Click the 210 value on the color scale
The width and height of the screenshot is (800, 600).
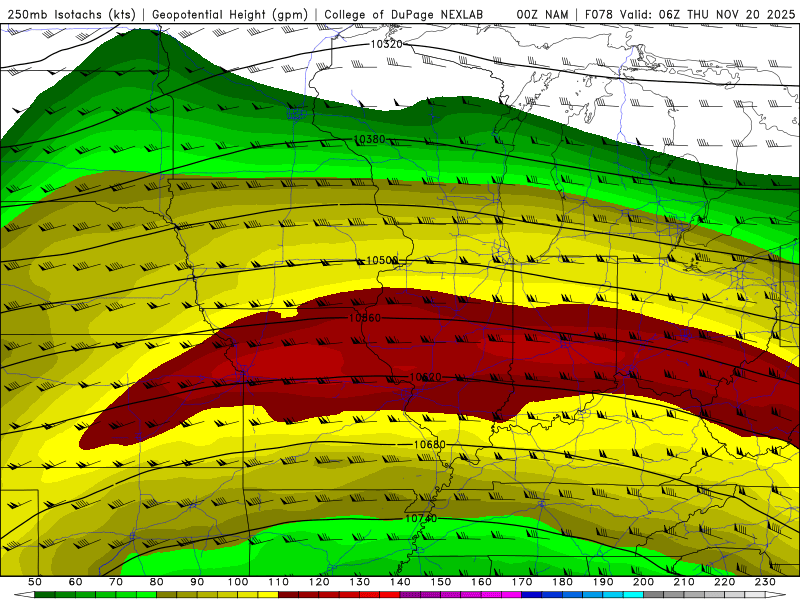click(684, 582)
